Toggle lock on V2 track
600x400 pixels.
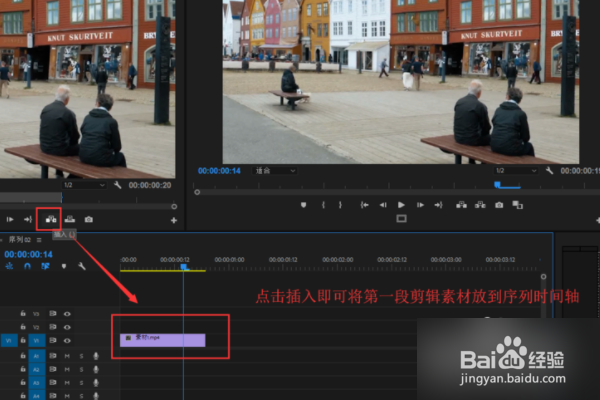pyautogui.click(x=23, y=327)
